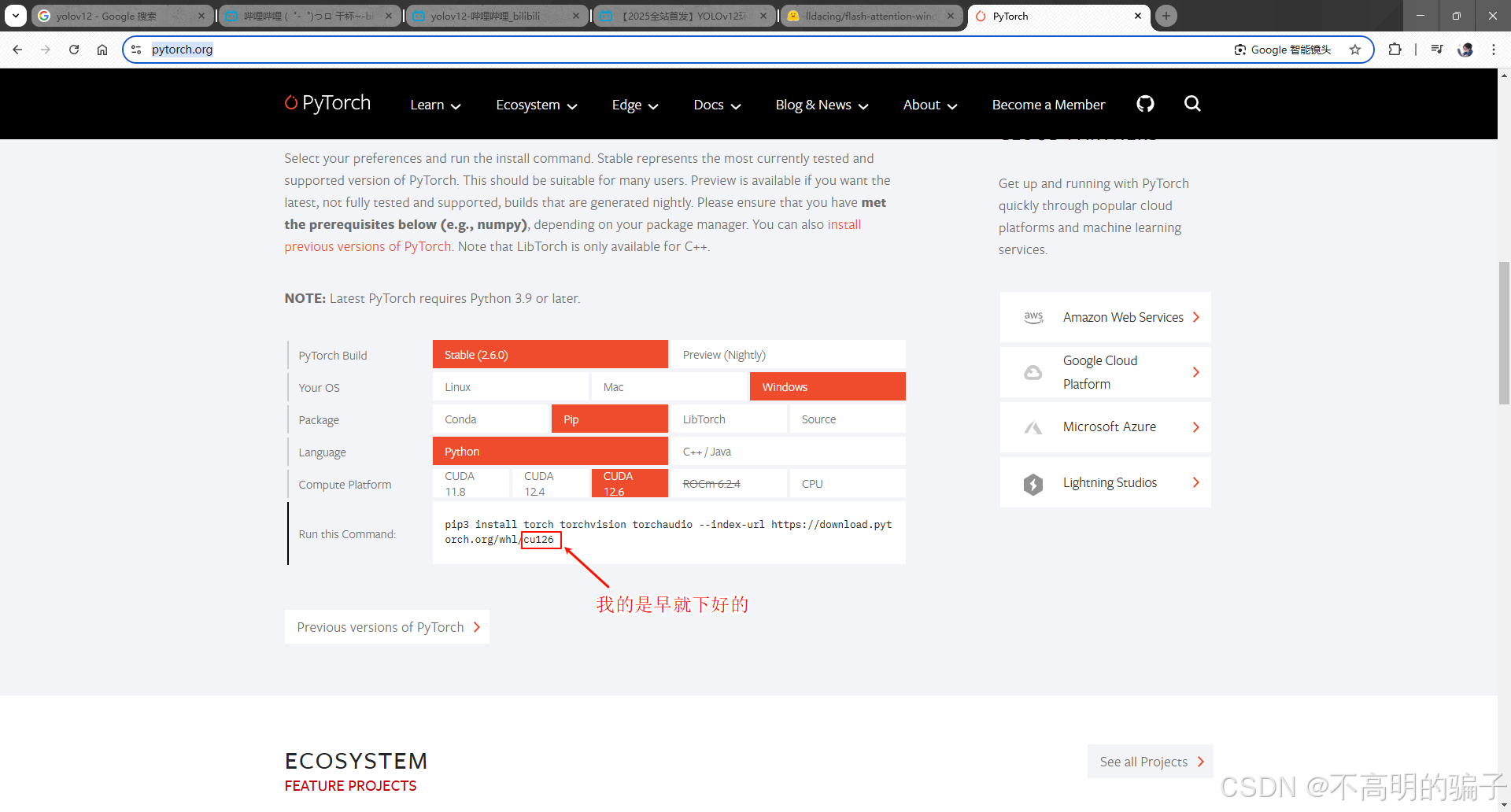Reload the page with refresh icon

(x=74, y=50)
